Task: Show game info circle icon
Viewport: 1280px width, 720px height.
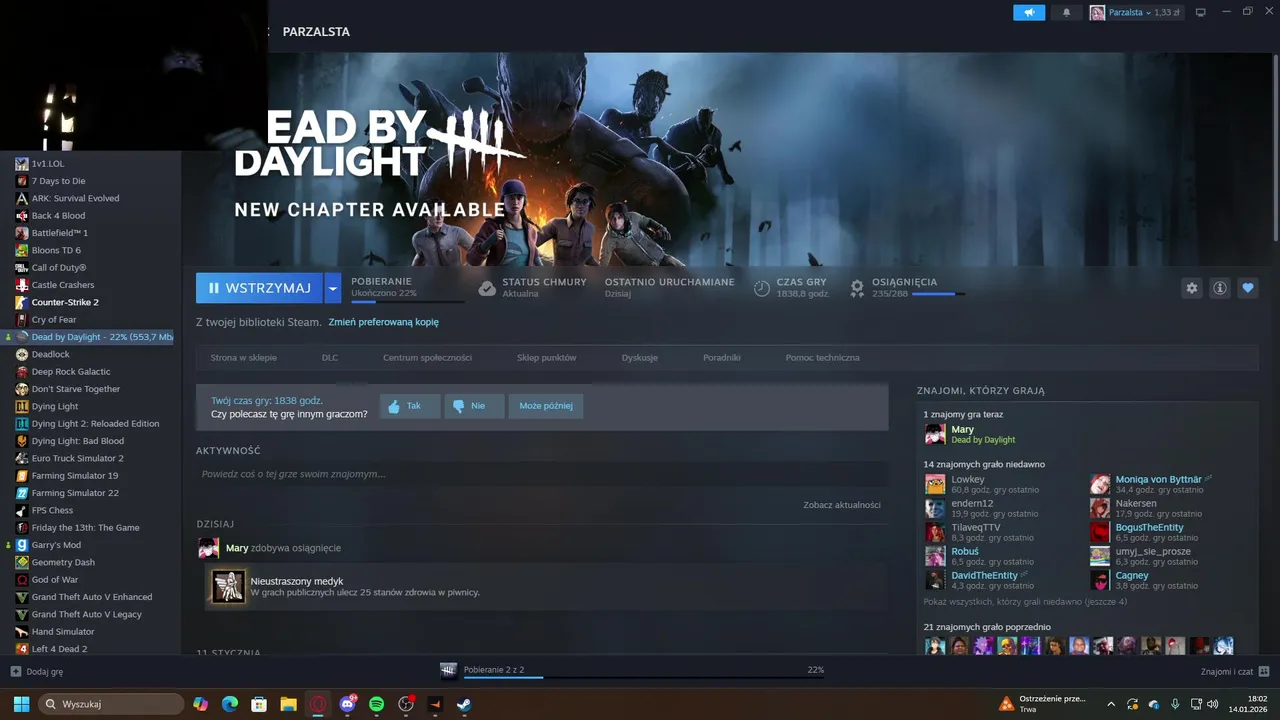Action: (x=1220, y=288)
